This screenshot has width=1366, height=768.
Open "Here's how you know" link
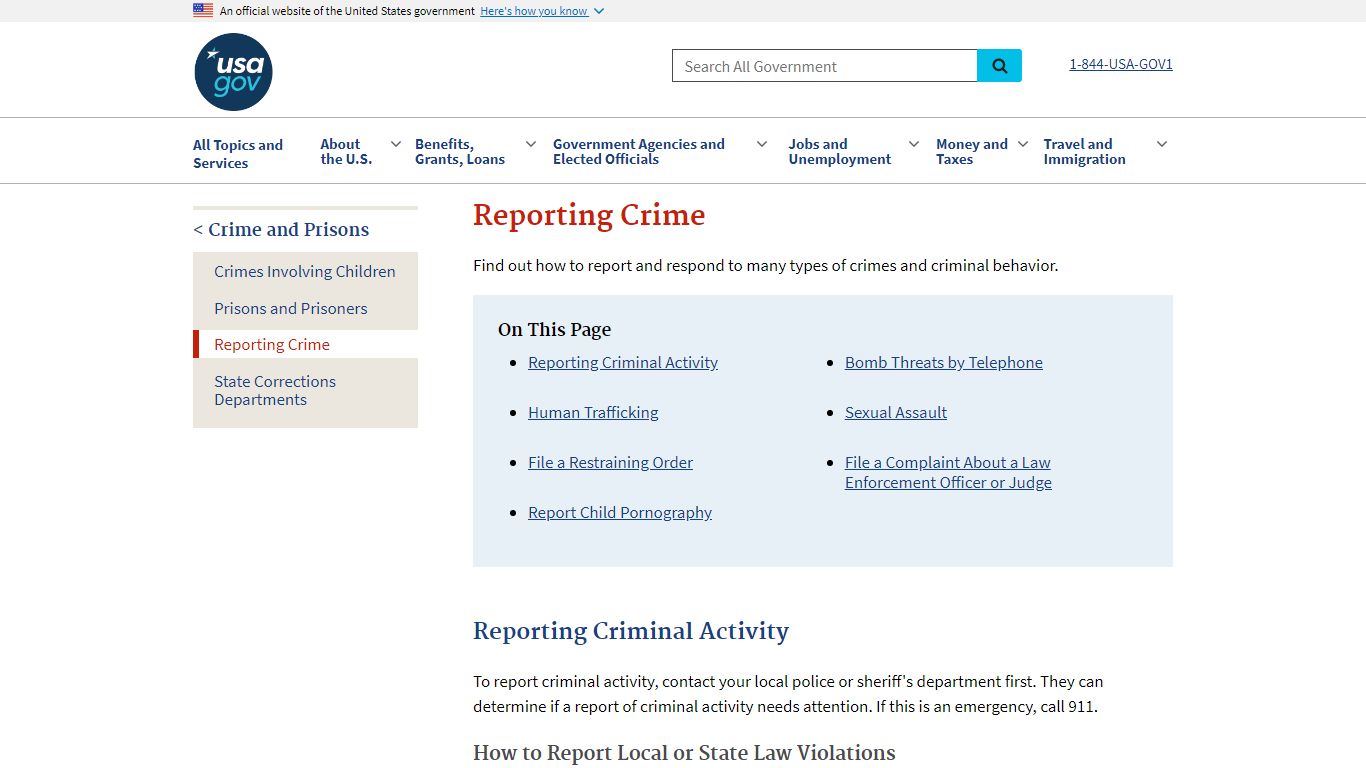(x=534, y=11)
